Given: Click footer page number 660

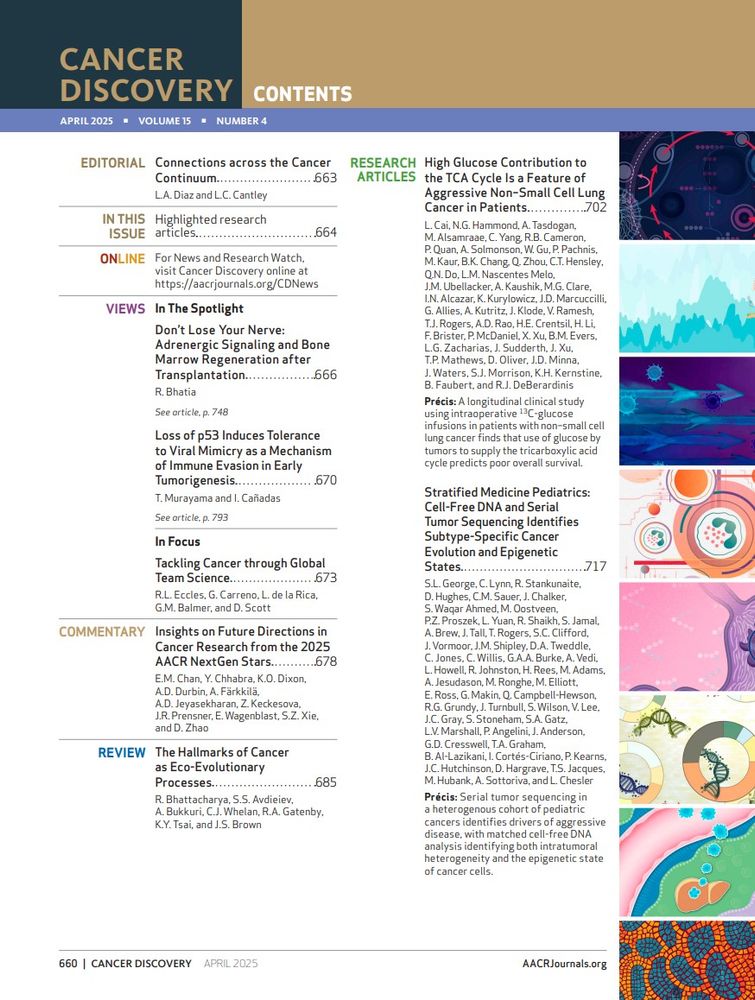Looking at the screenshot, I should click(68, 964).
